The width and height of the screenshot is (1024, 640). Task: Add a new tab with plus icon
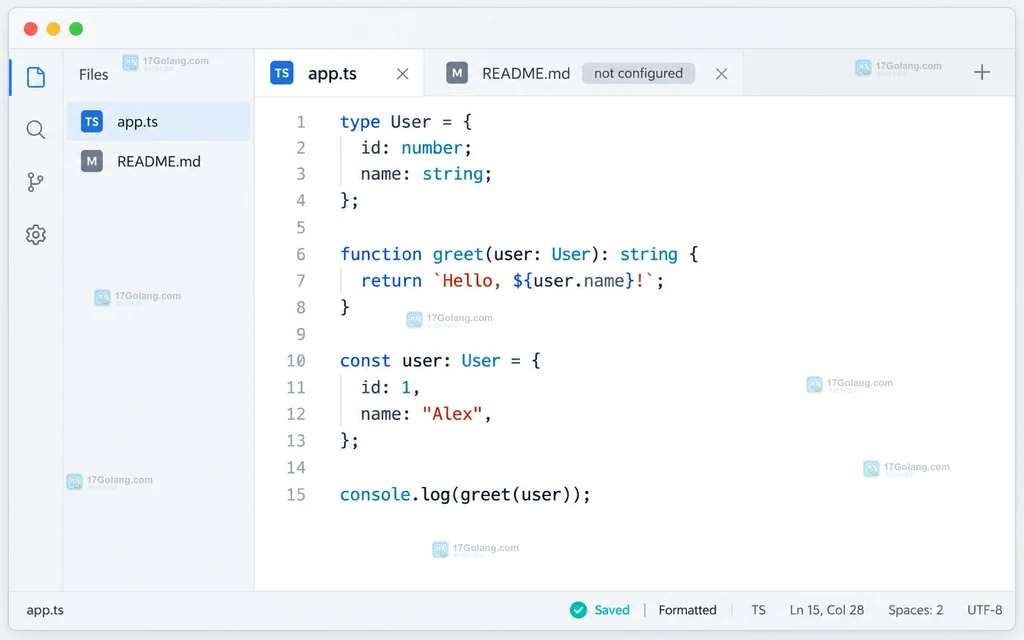[982, 72]
